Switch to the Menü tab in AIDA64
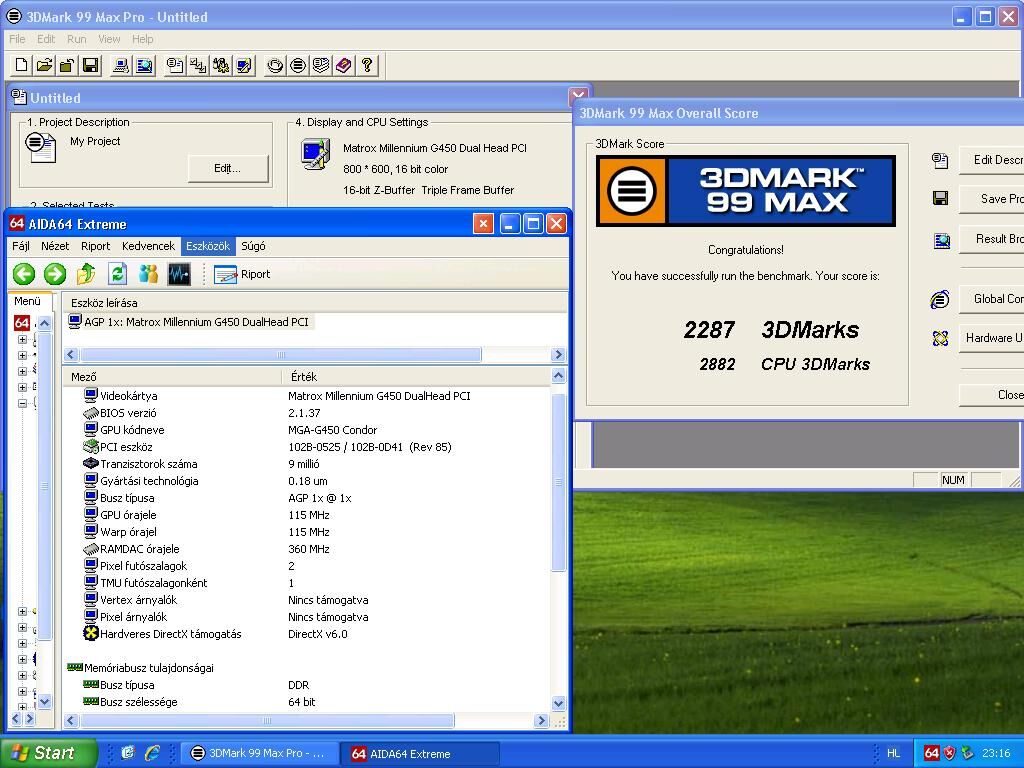Viewport: 1024px width, 768px height. pyautogui.click(x=27, y=301)
